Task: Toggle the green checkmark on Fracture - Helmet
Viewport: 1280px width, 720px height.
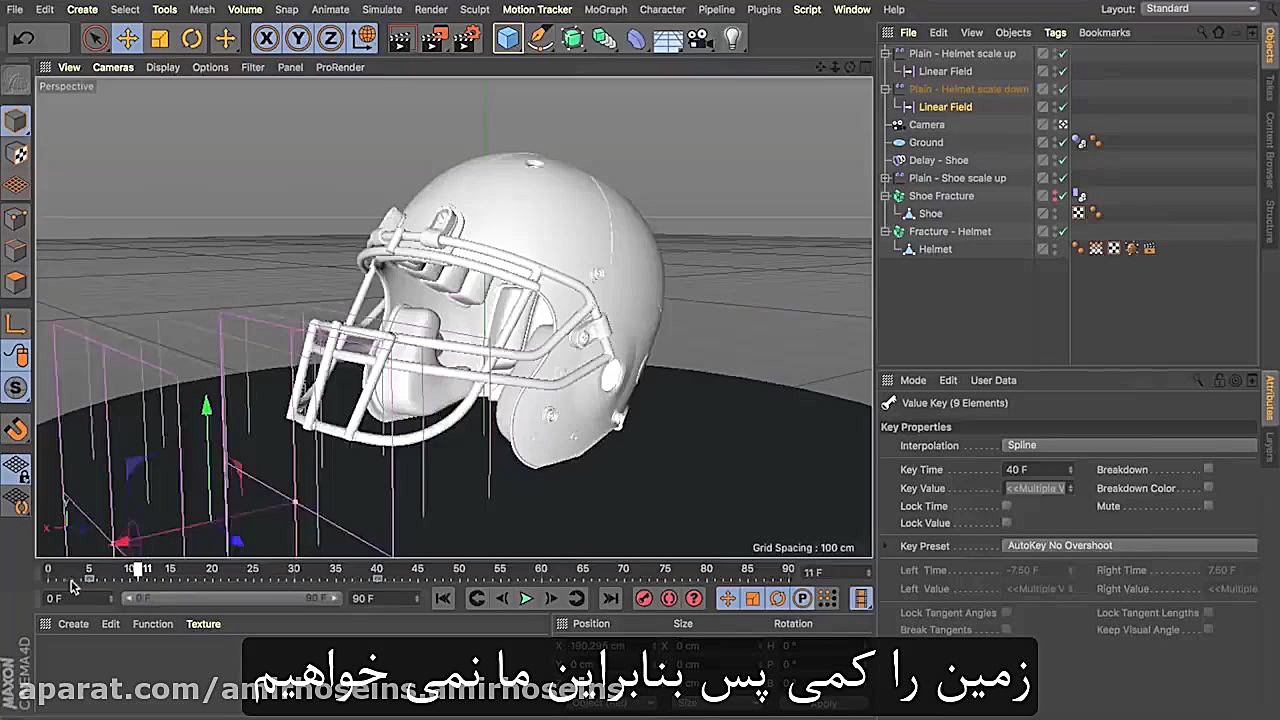Action: 1062,231
